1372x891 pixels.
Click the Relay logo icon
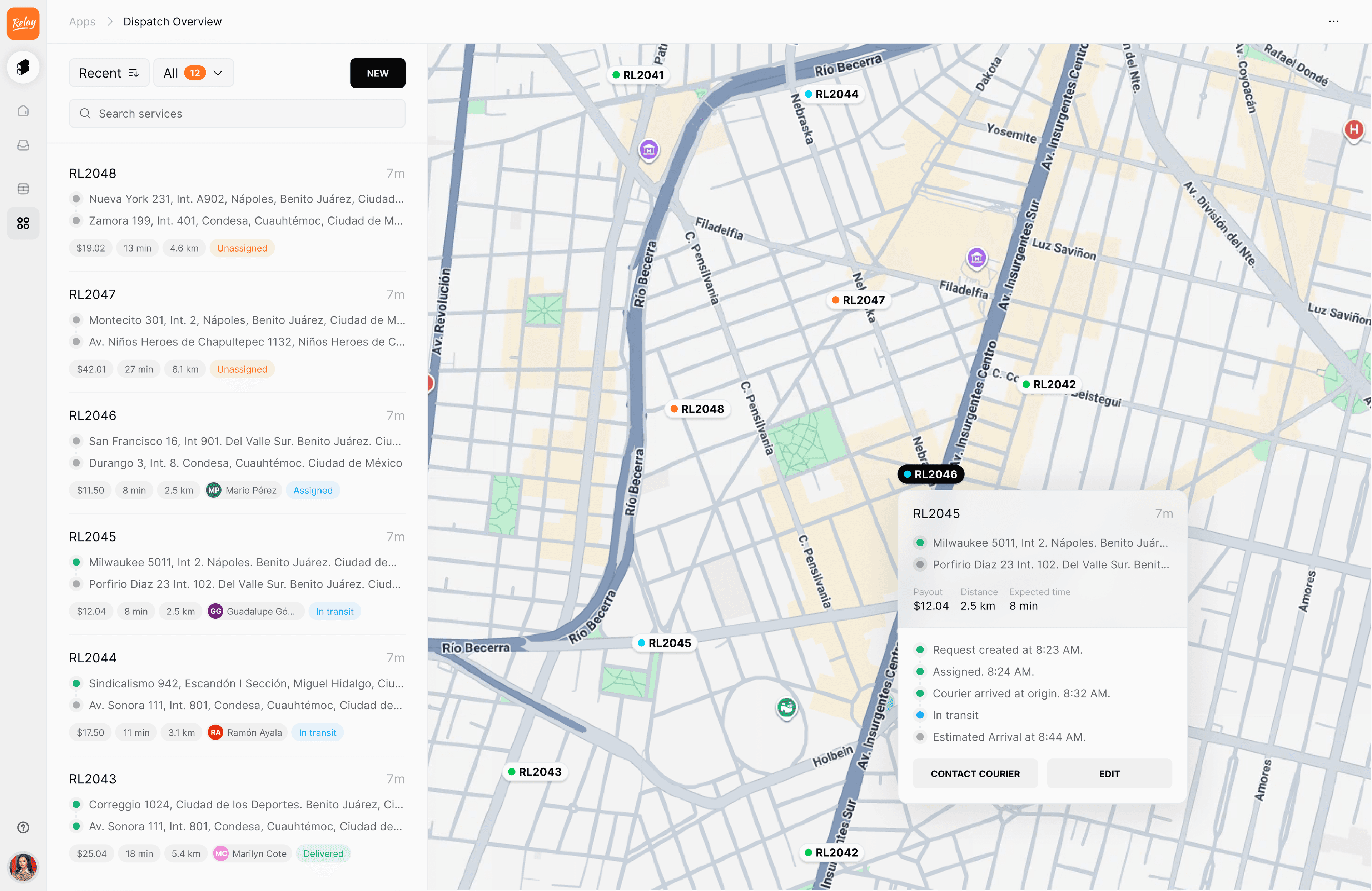click(23, 23)
